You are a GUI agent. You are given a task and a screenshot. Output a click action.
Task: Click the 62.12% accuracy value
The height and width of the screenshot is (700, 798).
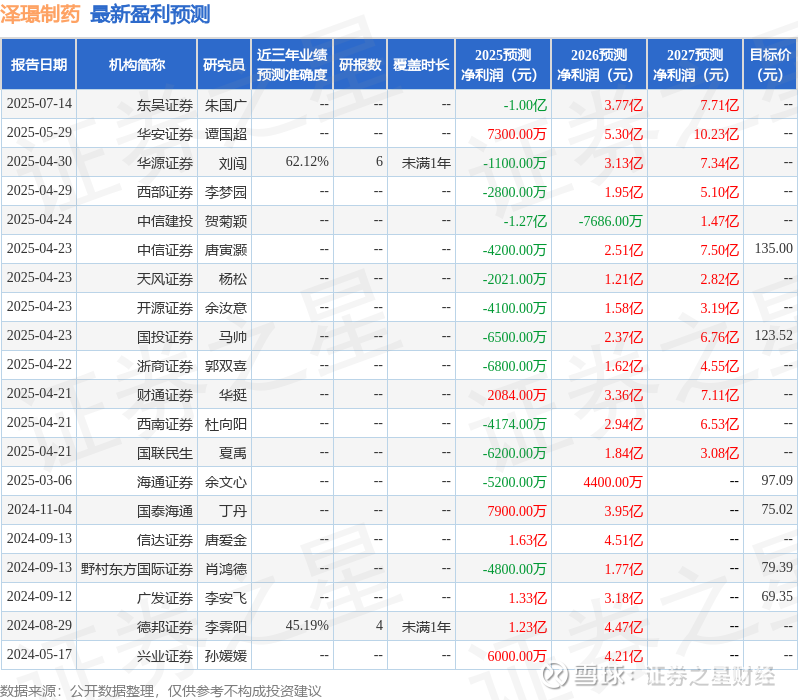(x=307, y=162)
